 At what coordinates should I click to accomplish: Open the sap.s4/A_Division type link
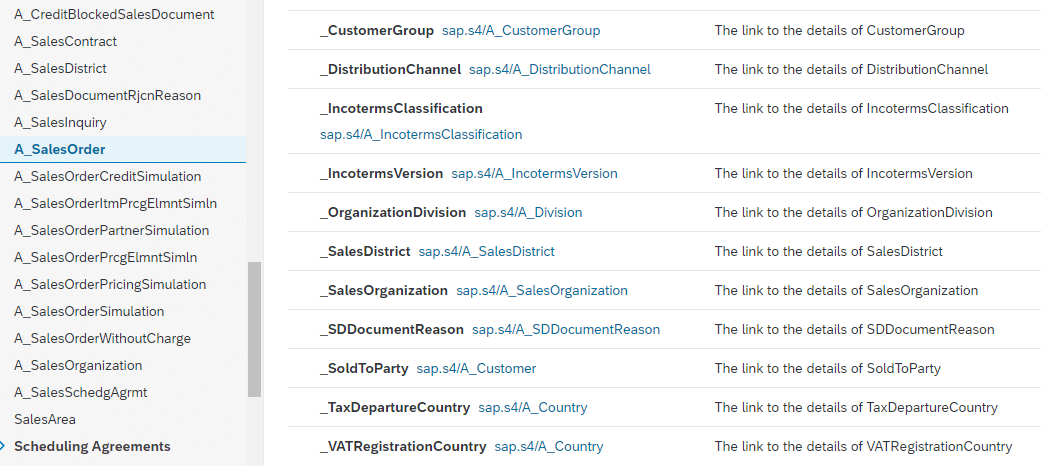[x=528, y=212]
